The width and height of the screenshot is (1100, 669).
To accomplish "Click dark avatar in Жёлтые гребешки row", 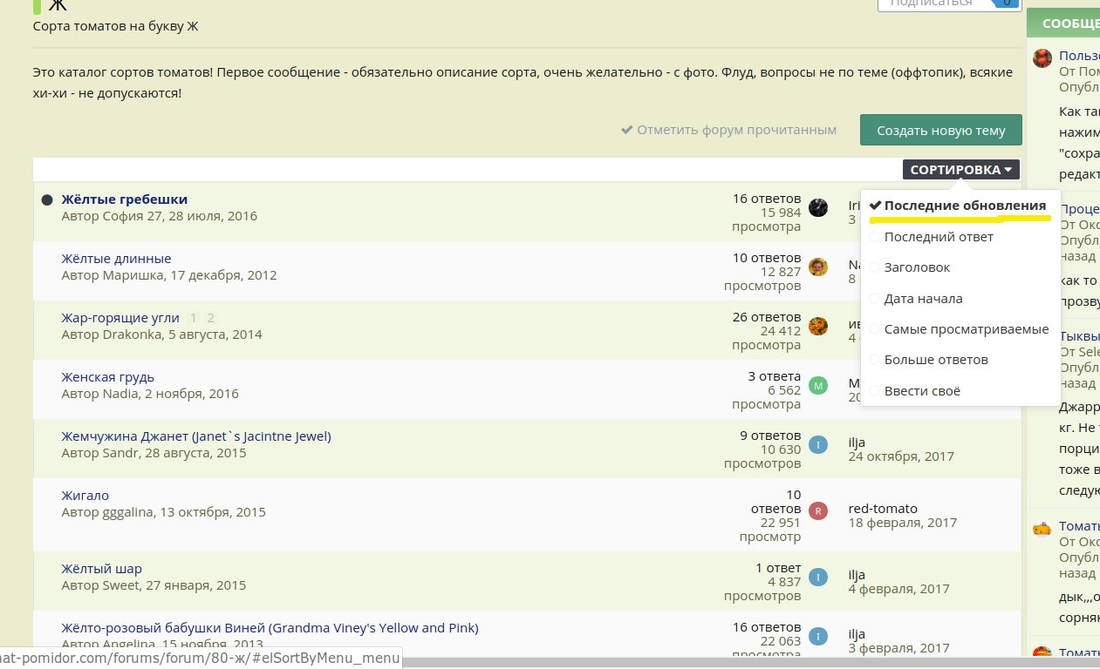I will [818, 207].
